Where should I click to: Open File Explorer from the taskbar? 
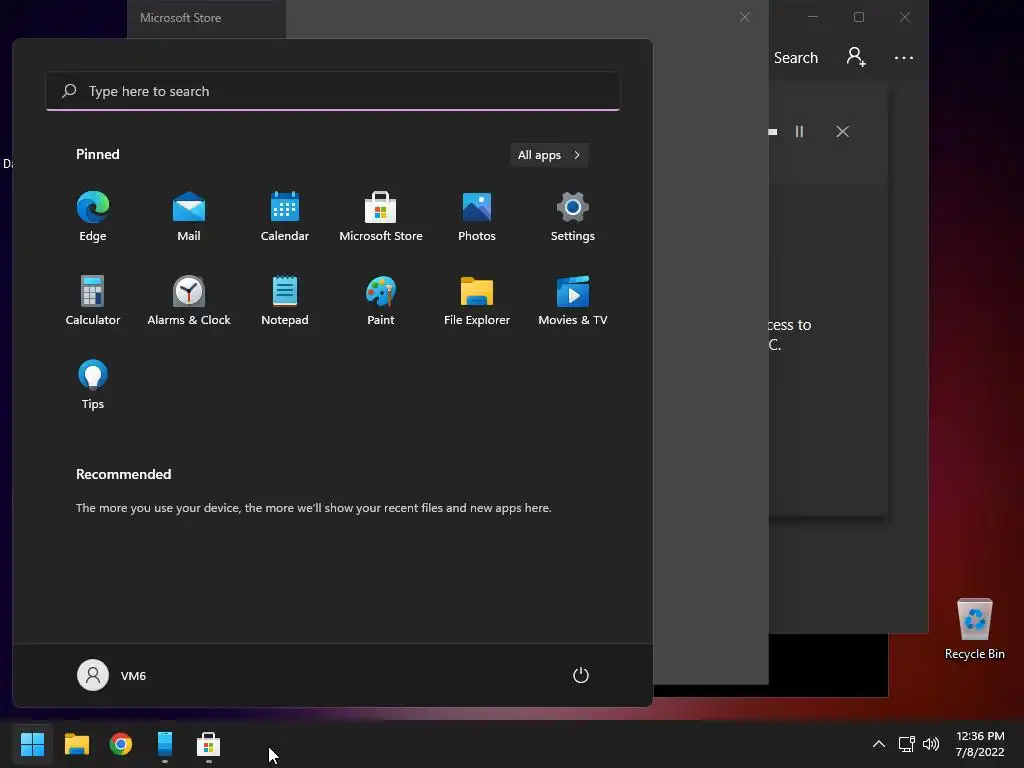(x=77, y=744)
